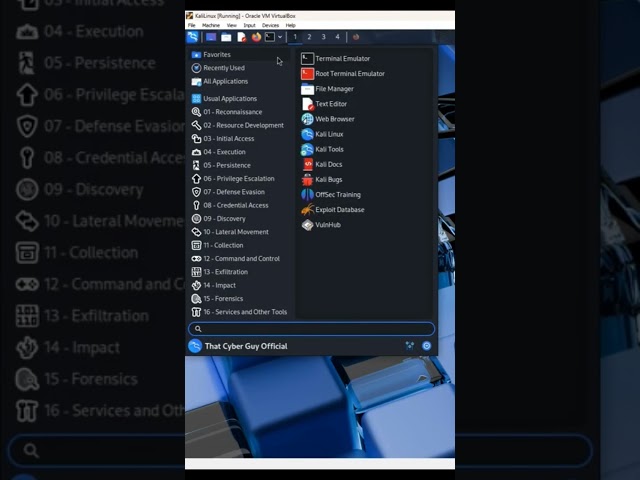Viewport: 640px width, 480px height.
Task: Open the 15 - Forensics category
Action: coord(240,299)
